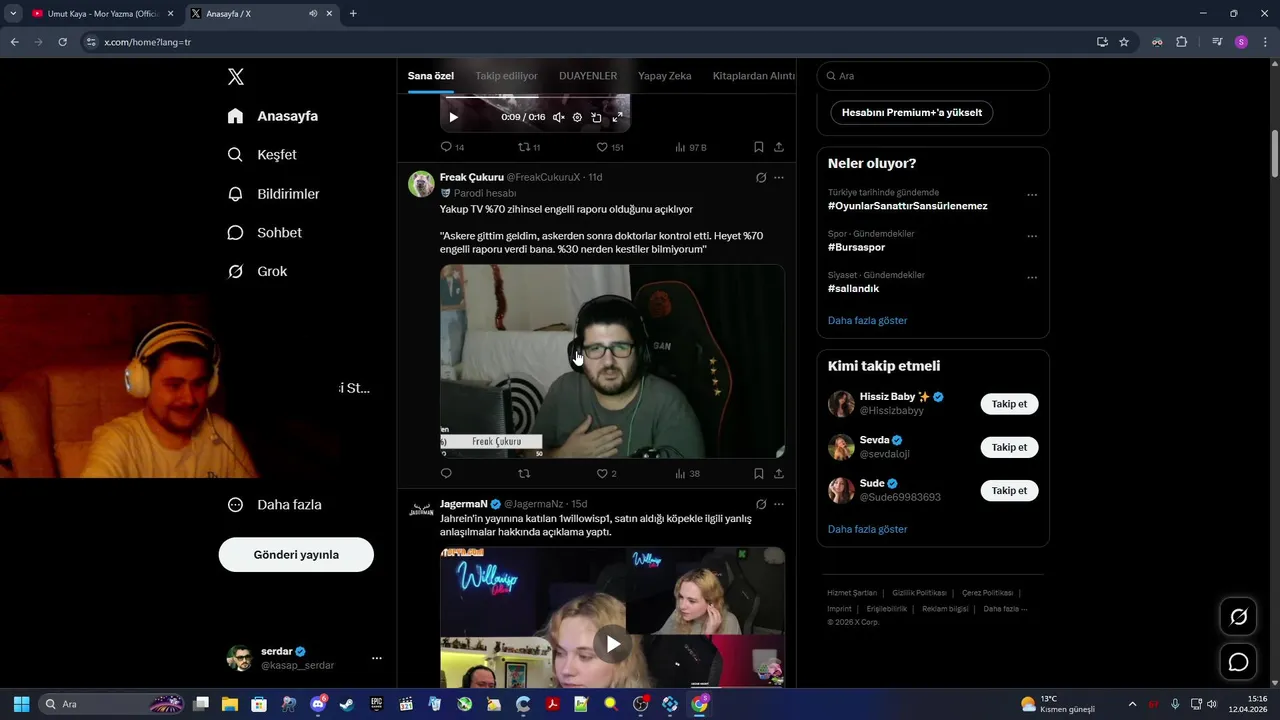Like the Freak Çukuru post with 2 likes
The image size is (1280, 720).
tap(606, 474)
